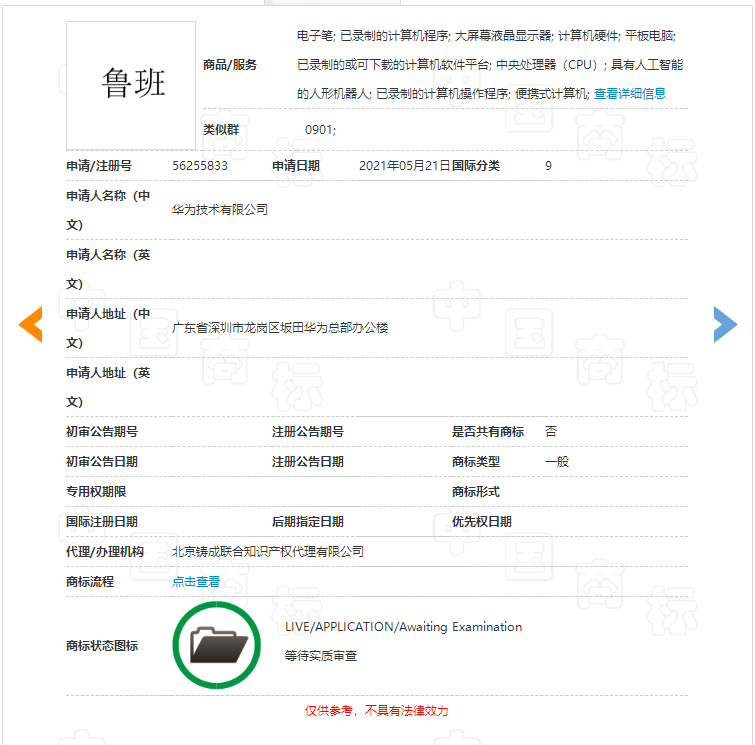
Task: Select agency name 北京铸成联合知识产权代理有限公司
Action: (x=268, y=551)
